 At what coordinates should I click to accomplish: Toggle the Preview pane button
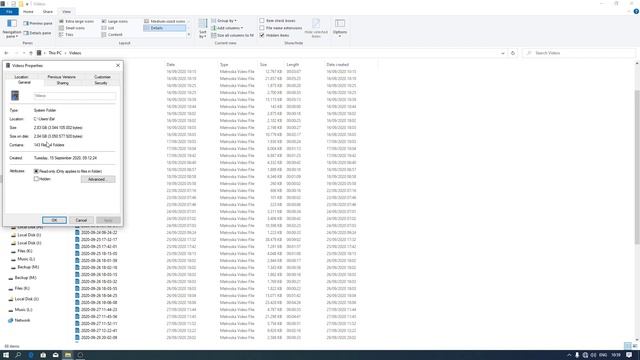pyautogui.click(x=38, y=23)
